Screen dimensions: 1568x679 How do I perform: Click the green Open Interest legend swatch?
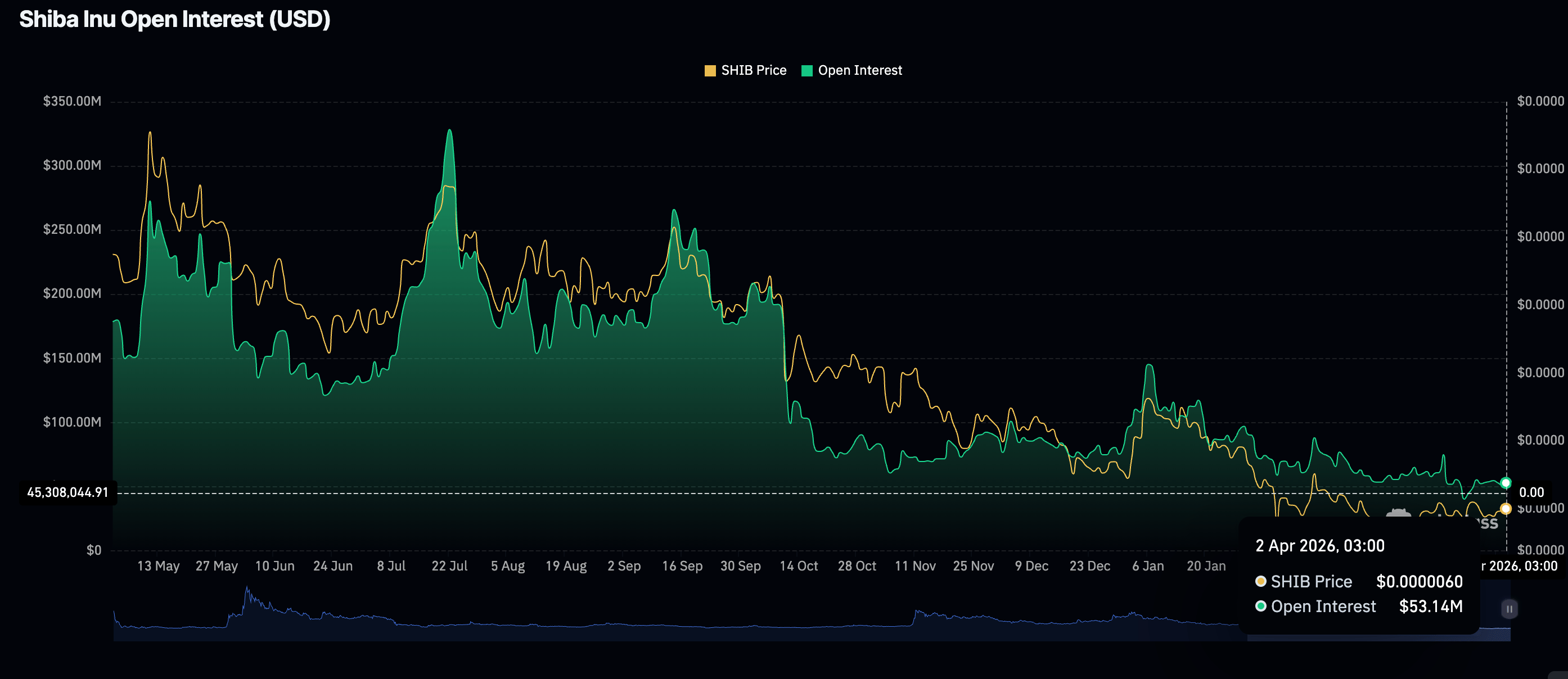click(x=806, y=71)
